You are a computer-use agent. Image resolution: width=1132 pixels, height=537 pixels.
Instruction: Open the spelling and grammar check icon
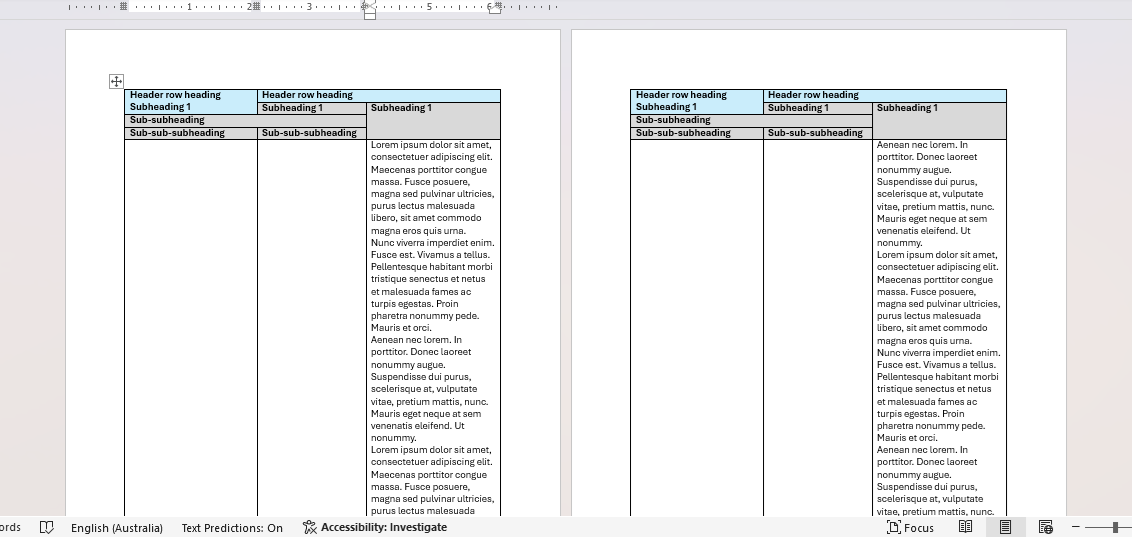coord(46,527)
